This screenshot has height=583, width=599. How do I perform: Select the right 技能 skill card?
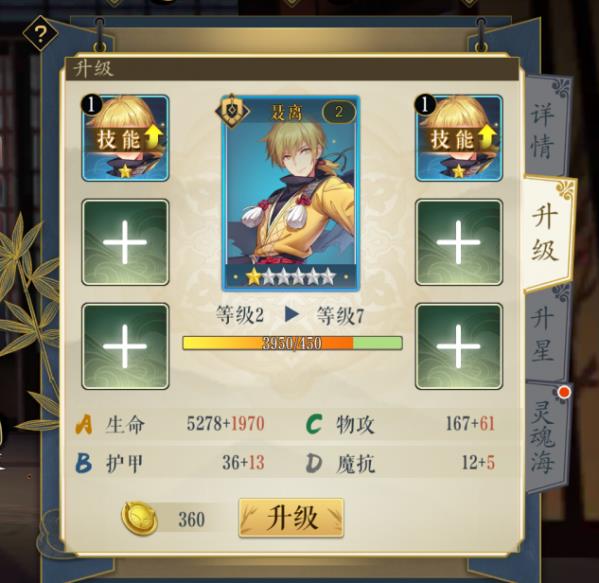click(459, 138)
